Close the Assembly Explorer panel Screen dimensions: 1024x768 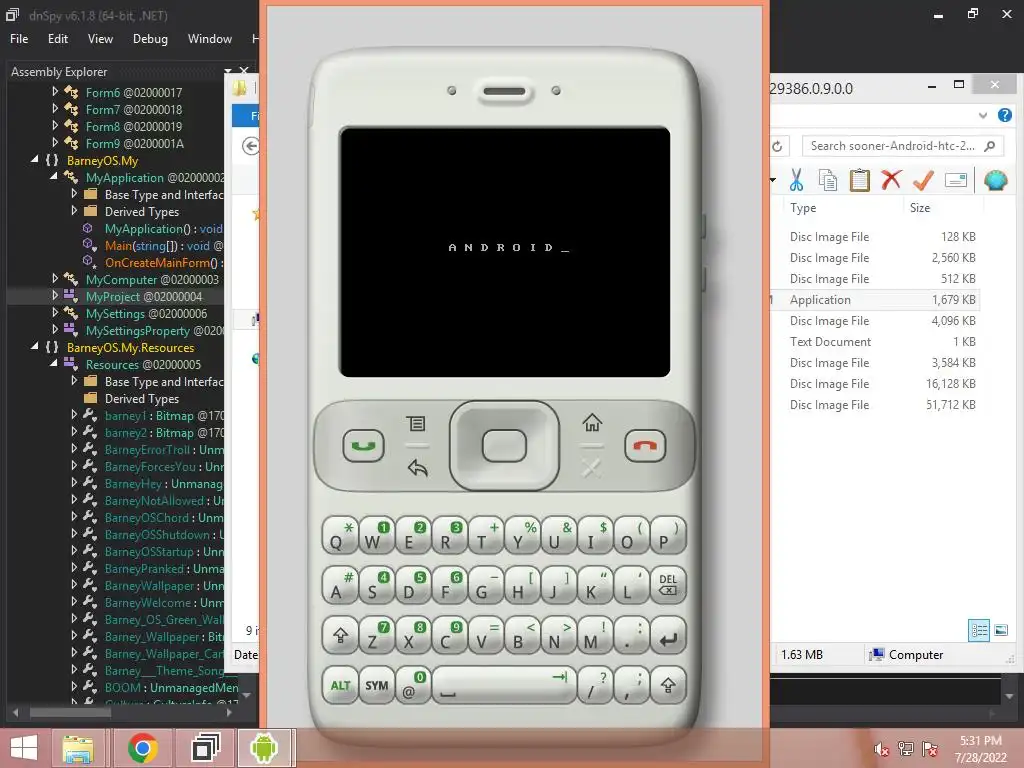tap(244, 71)
